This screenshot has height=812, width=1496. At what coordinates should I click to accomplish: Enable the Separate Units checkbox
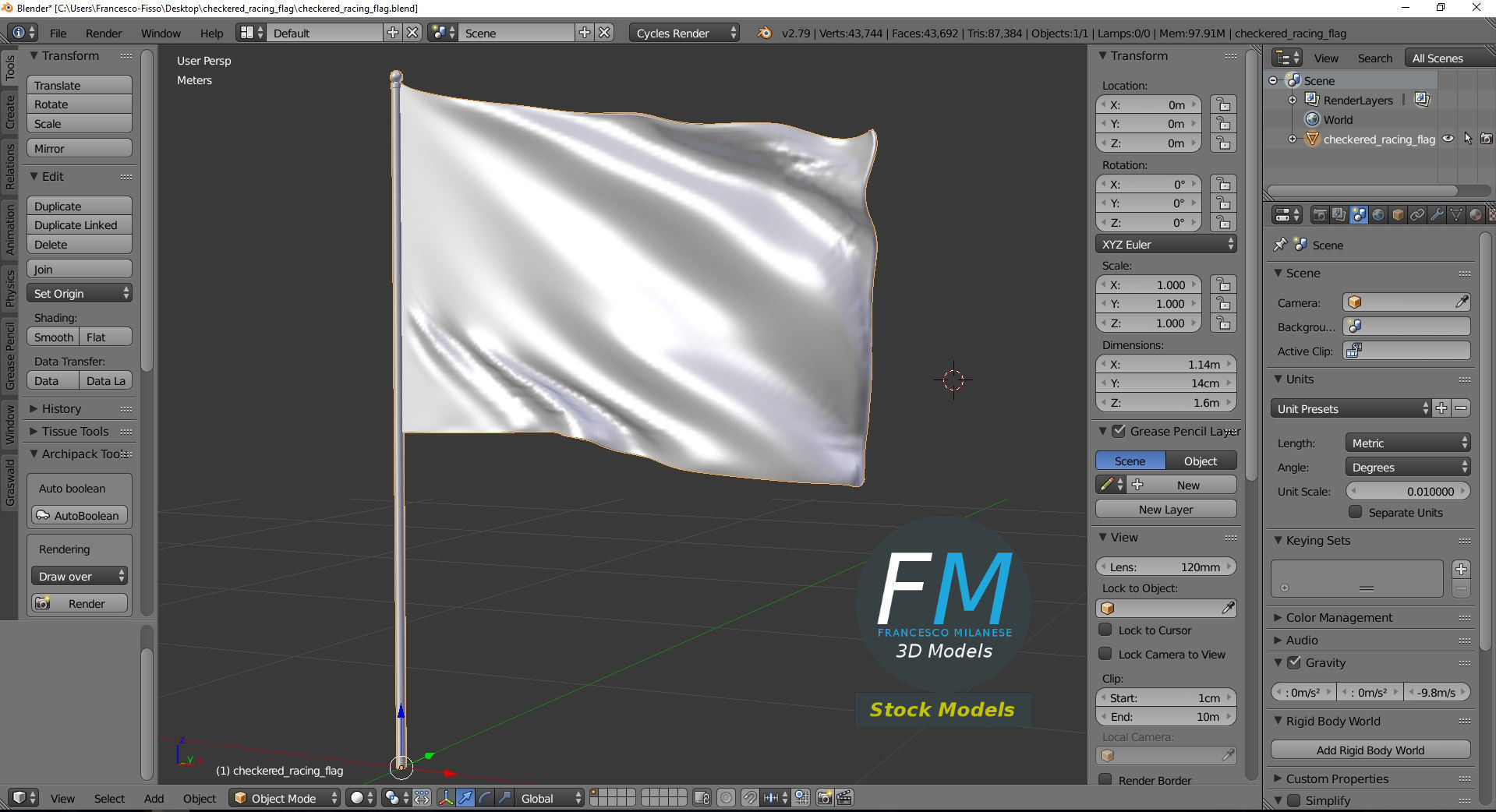tap(1356, 512)
